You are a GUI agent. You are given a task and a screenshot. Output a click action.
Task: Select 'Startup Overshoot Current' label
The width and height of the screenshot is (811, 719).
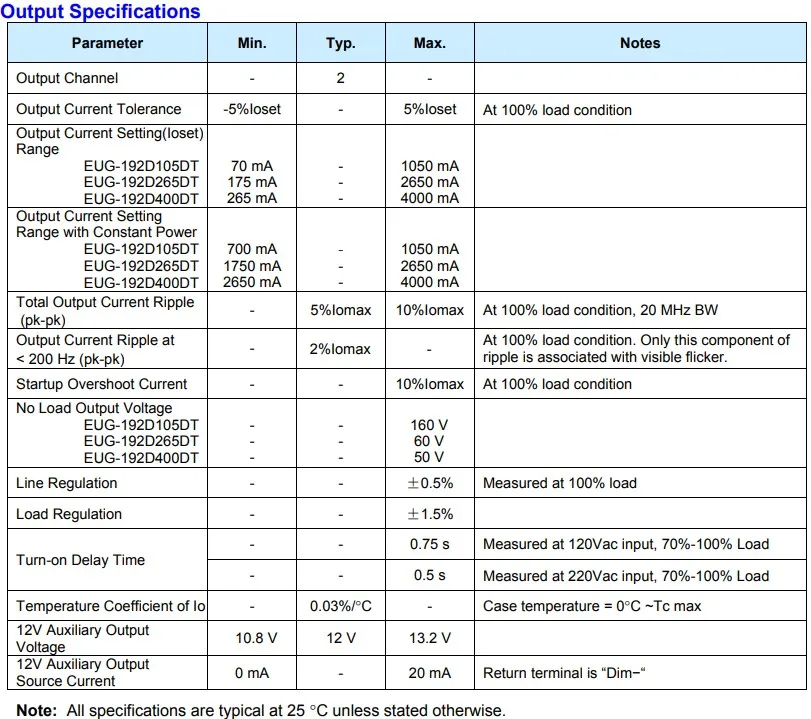[x=101, y=384]
